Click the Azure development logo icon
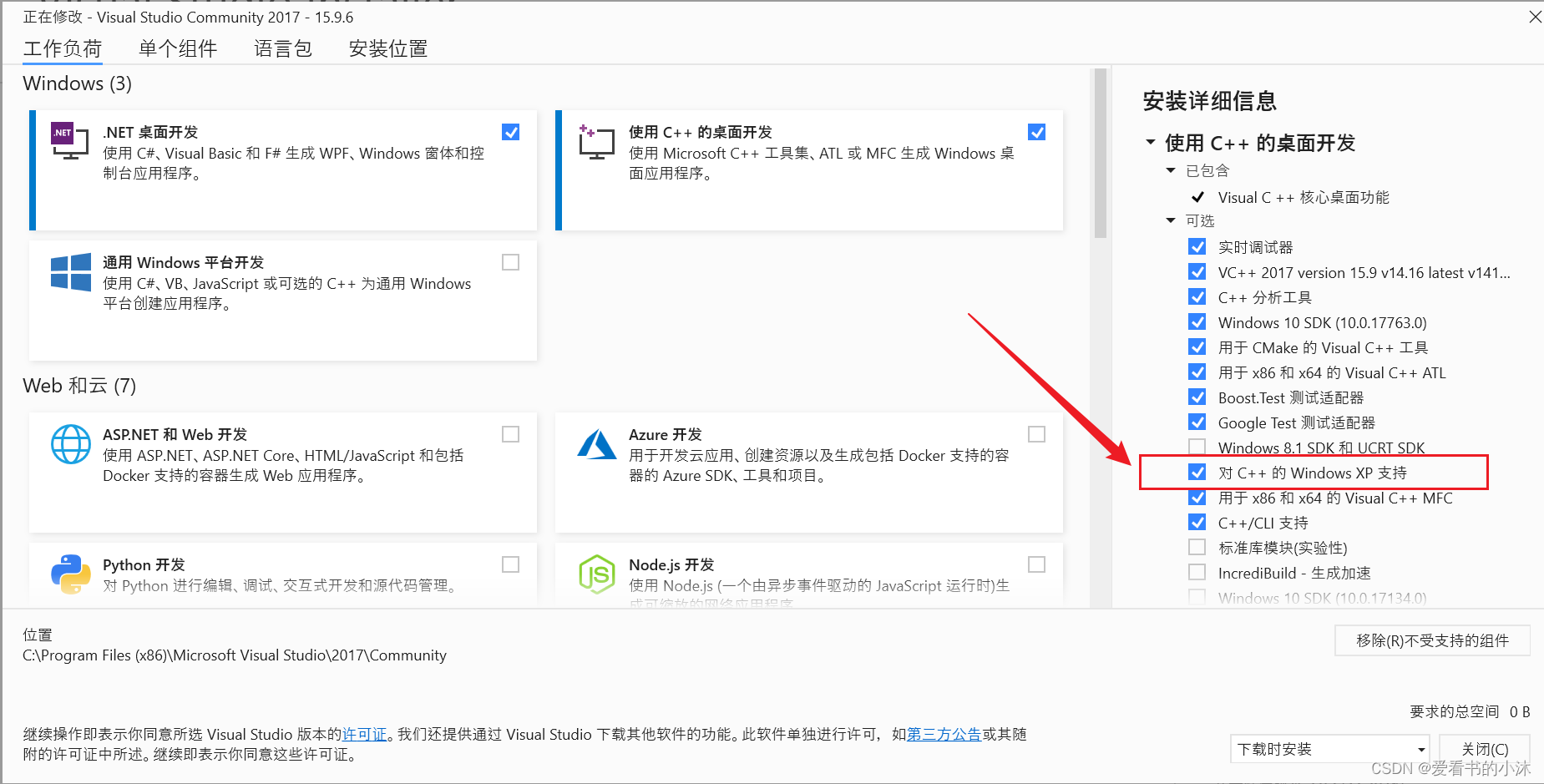Image resolution: width=1544 pixels, height=784 pixels. pos(597,444)
